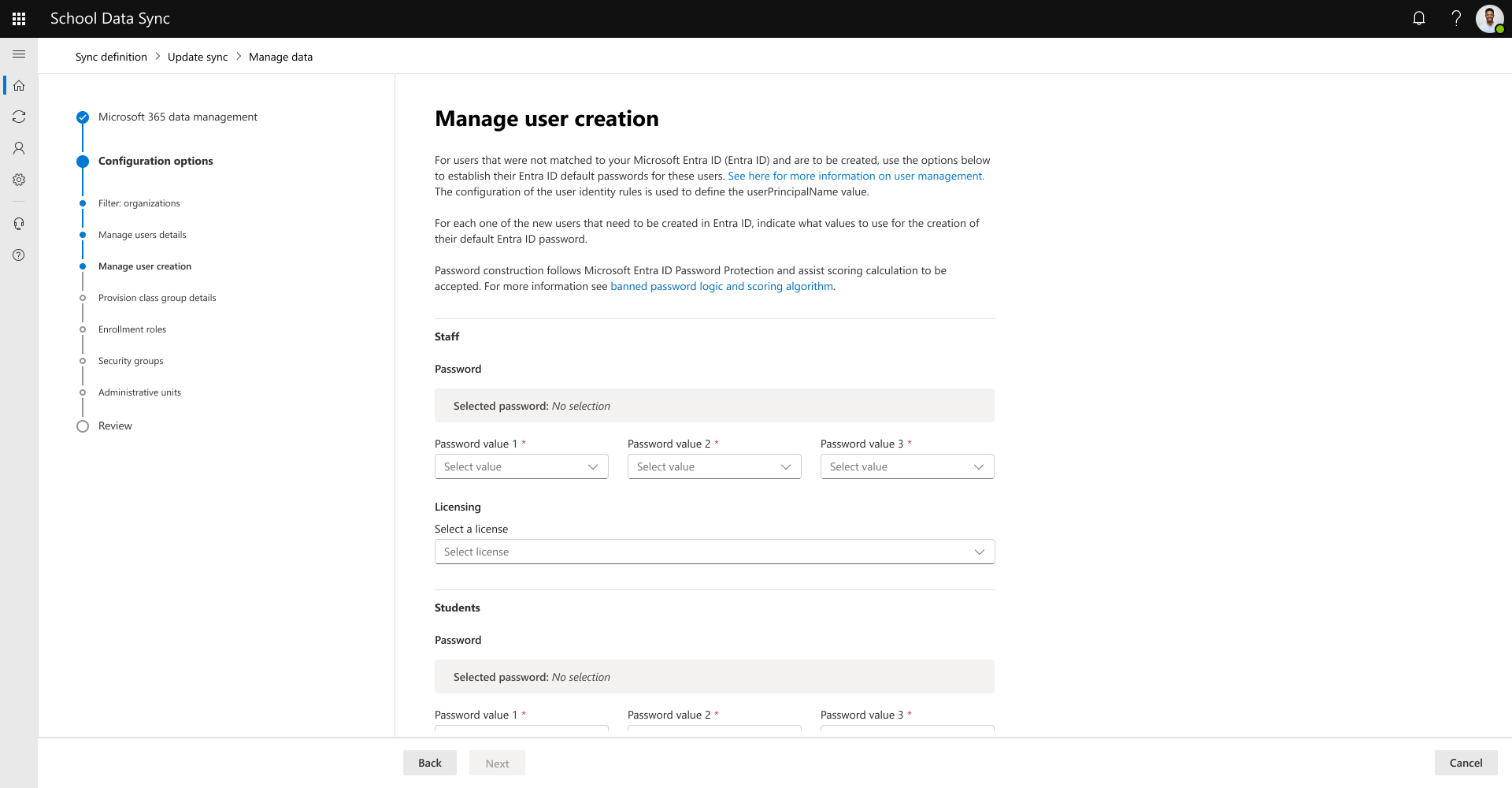Open Microsoft 365 data management step
The image size is (1512, 788).
178,117
